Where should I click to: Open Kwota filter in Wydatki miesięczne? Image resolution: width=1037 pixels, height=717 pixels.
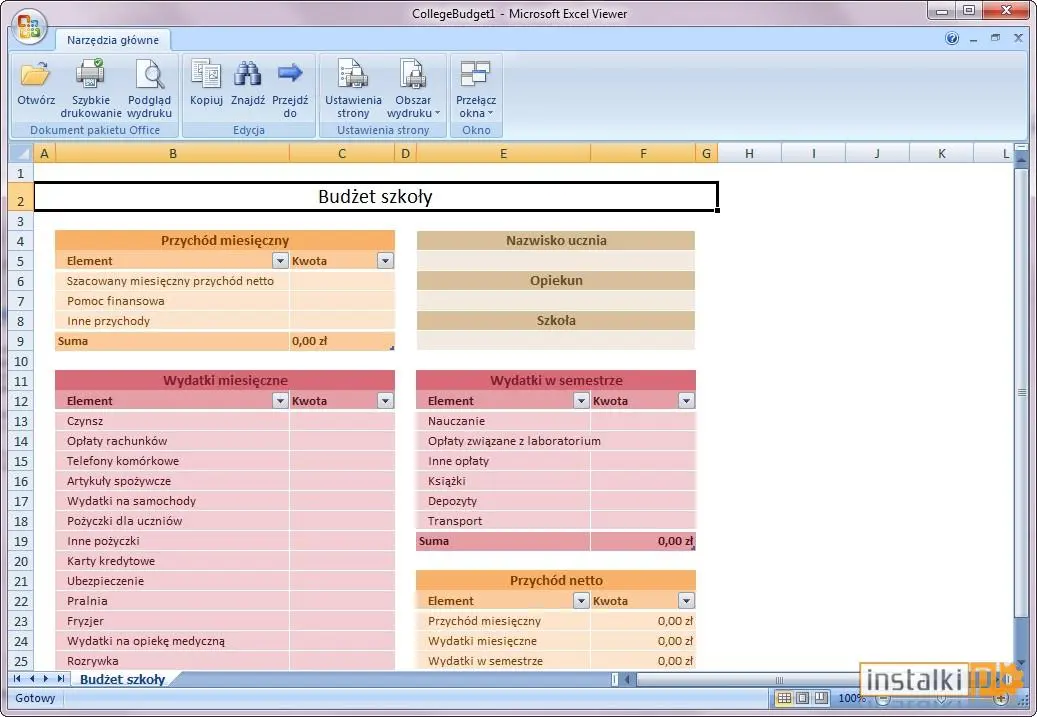[x=386, y=401]
